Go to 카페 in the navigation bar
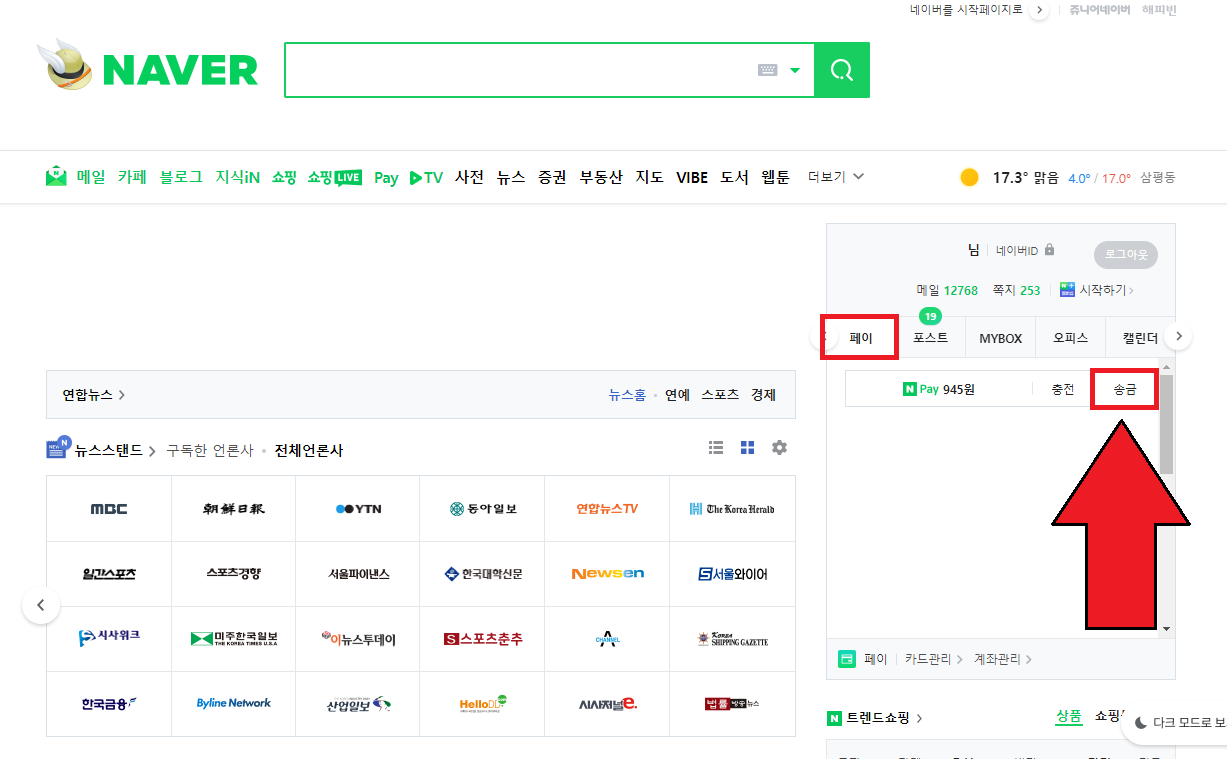Screen dimensions: 1227x759 coord(132,177)
